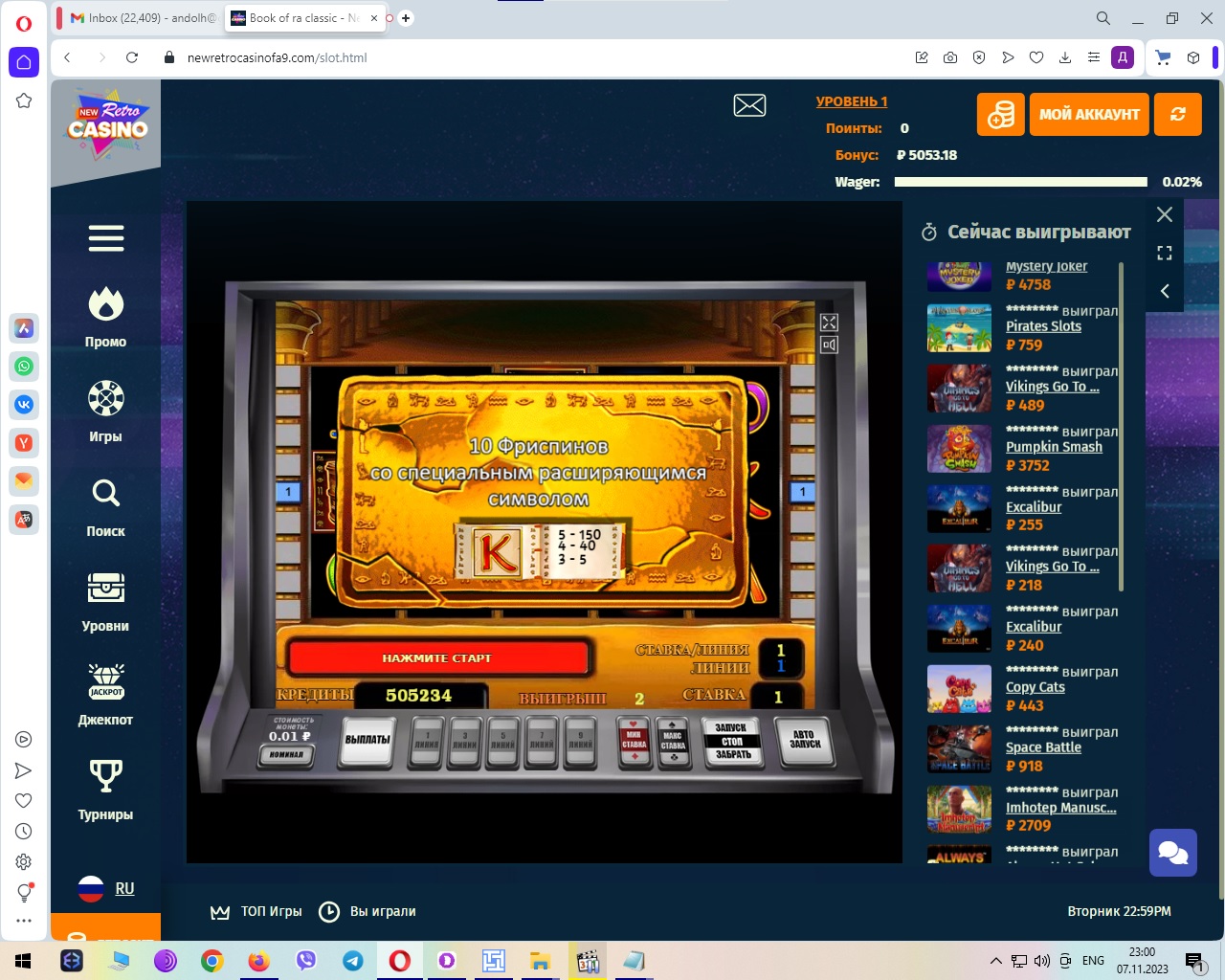Open the УРОВЕНЬ 1 link

tap(852, 101)
